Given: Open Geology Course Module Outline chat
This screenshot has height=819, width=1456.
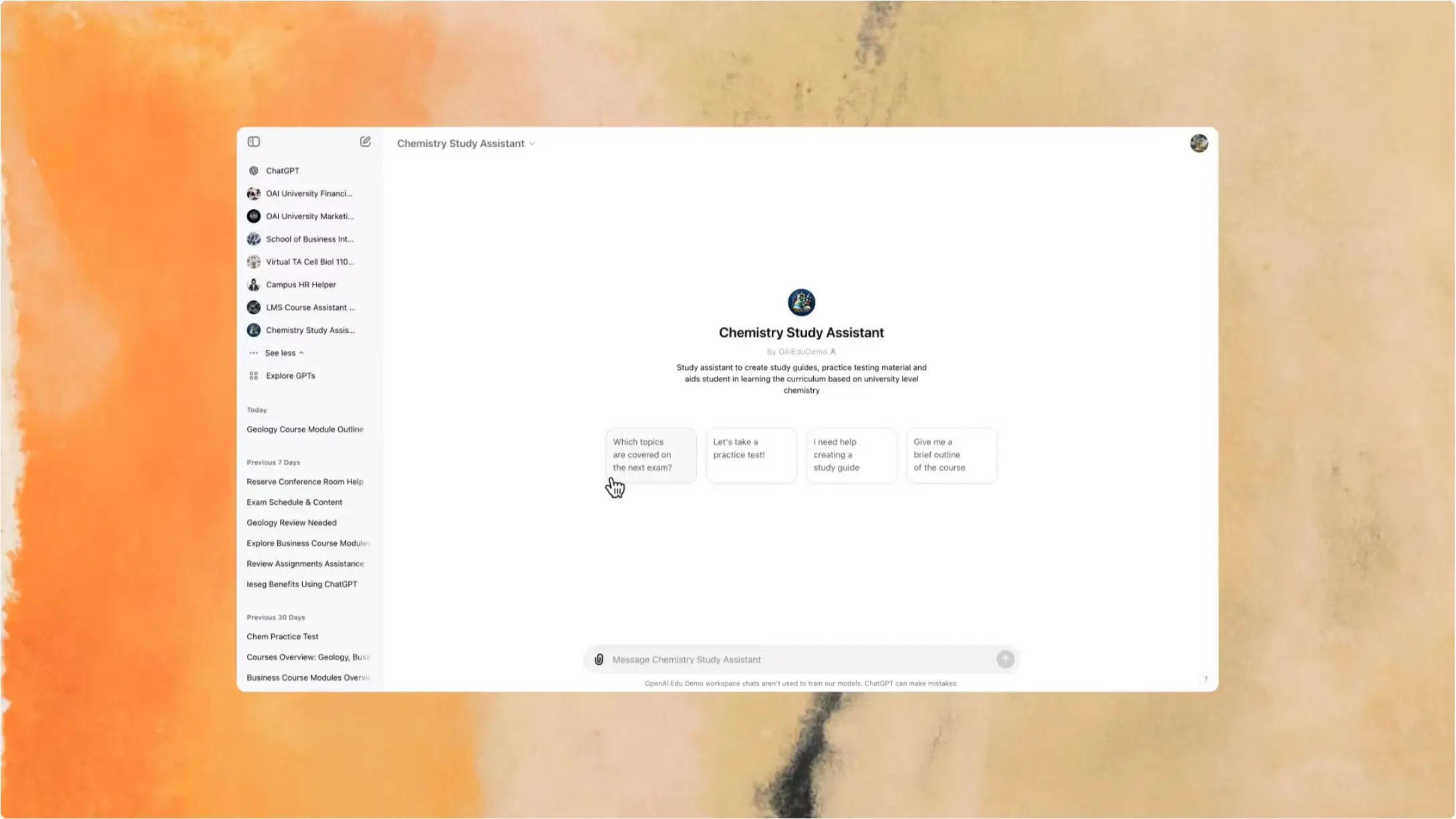Looking at the screenshot, I should pyautogui.click(x=305, y=429).
